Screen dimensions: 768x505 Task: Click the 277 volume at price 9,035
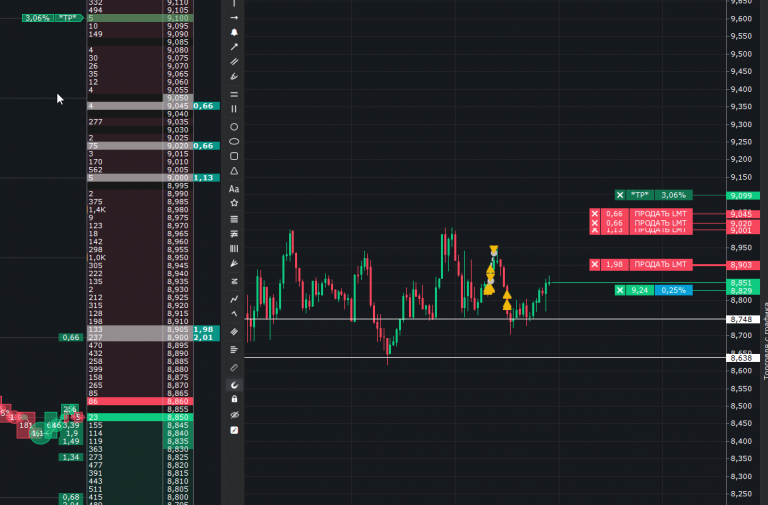click(96, 122)
